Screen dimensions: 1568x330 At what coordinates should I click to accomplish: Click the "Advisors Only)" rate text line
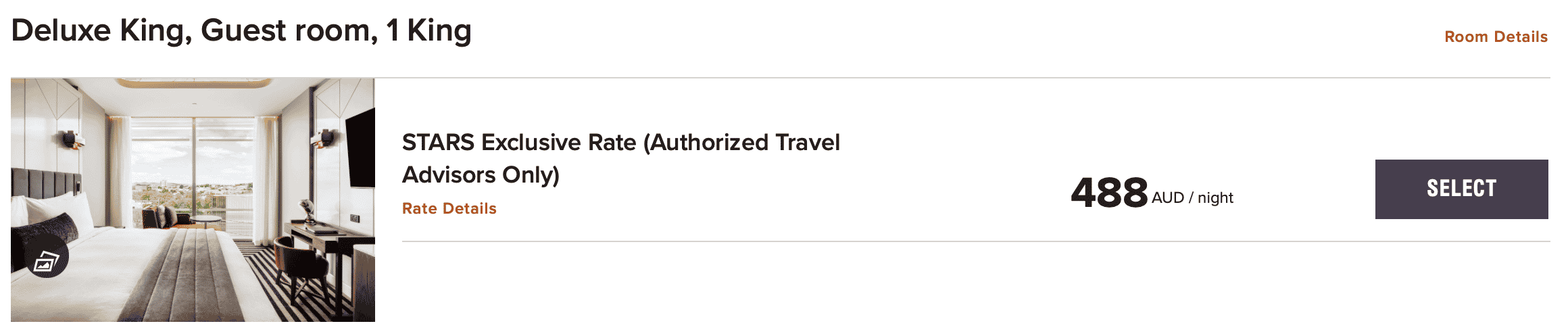(481, 175)
